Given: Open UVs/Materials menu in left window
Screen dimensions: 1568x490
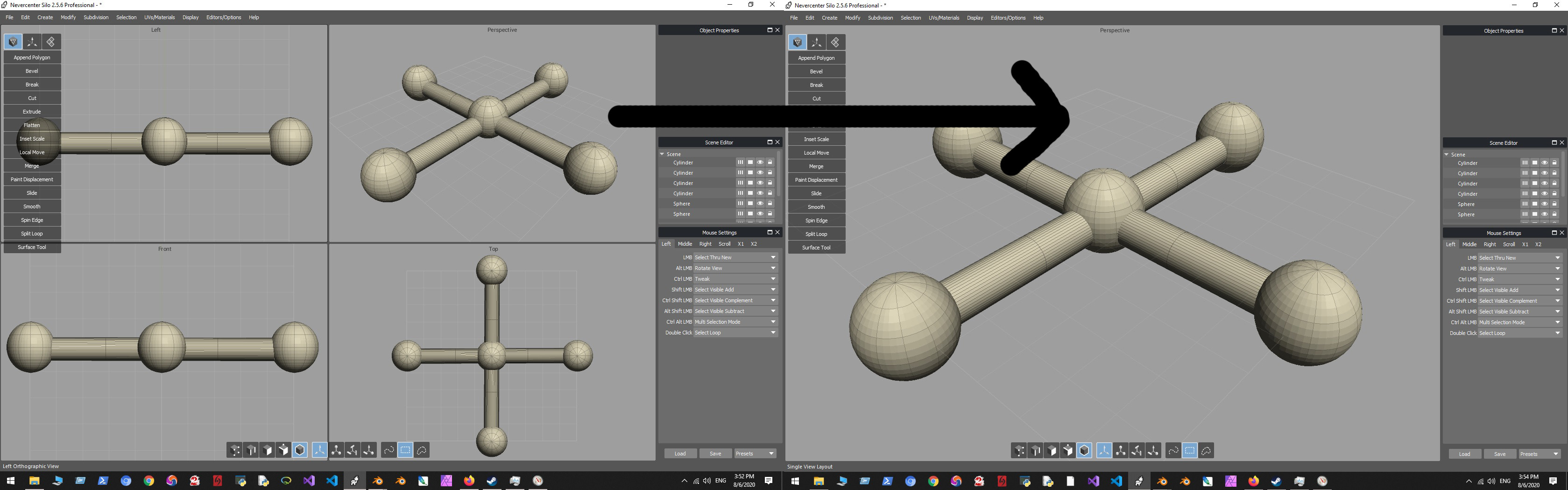Looking at the screenshot, I should coord(160,17).
